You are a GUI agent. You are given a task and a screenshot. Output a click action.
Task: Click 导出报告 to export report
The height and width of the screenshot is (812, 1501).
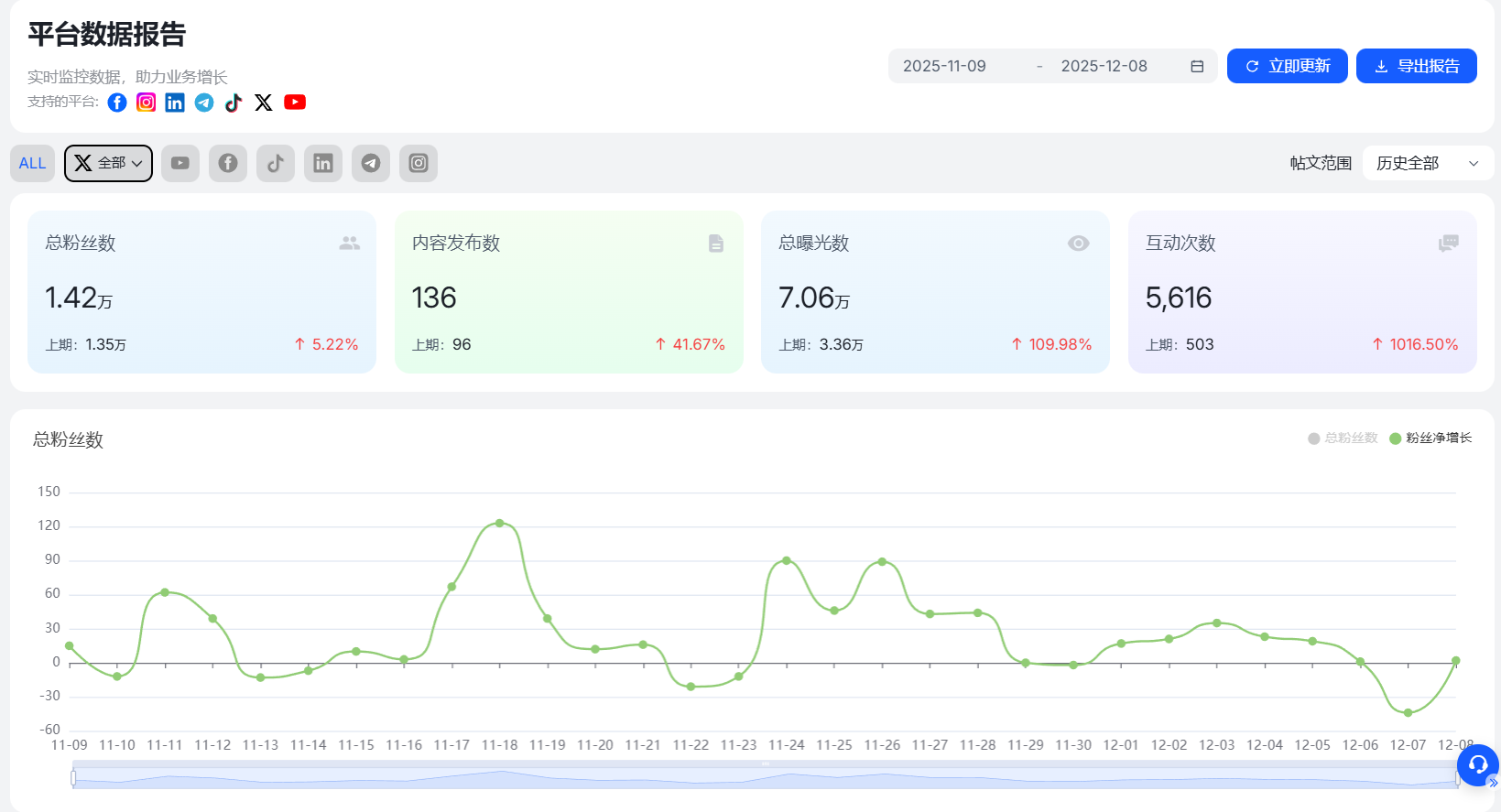(x=1416, y=66)
